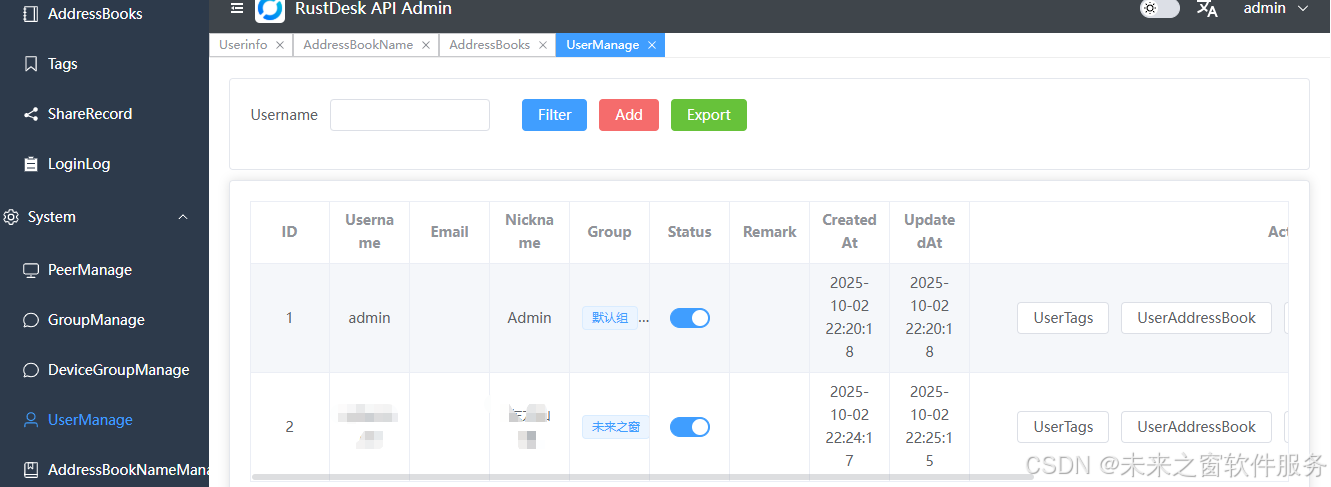Click the Nickname column header
Image resolution: width=1331 pixels, height=487 pixels.
click(x=530, y=231)
